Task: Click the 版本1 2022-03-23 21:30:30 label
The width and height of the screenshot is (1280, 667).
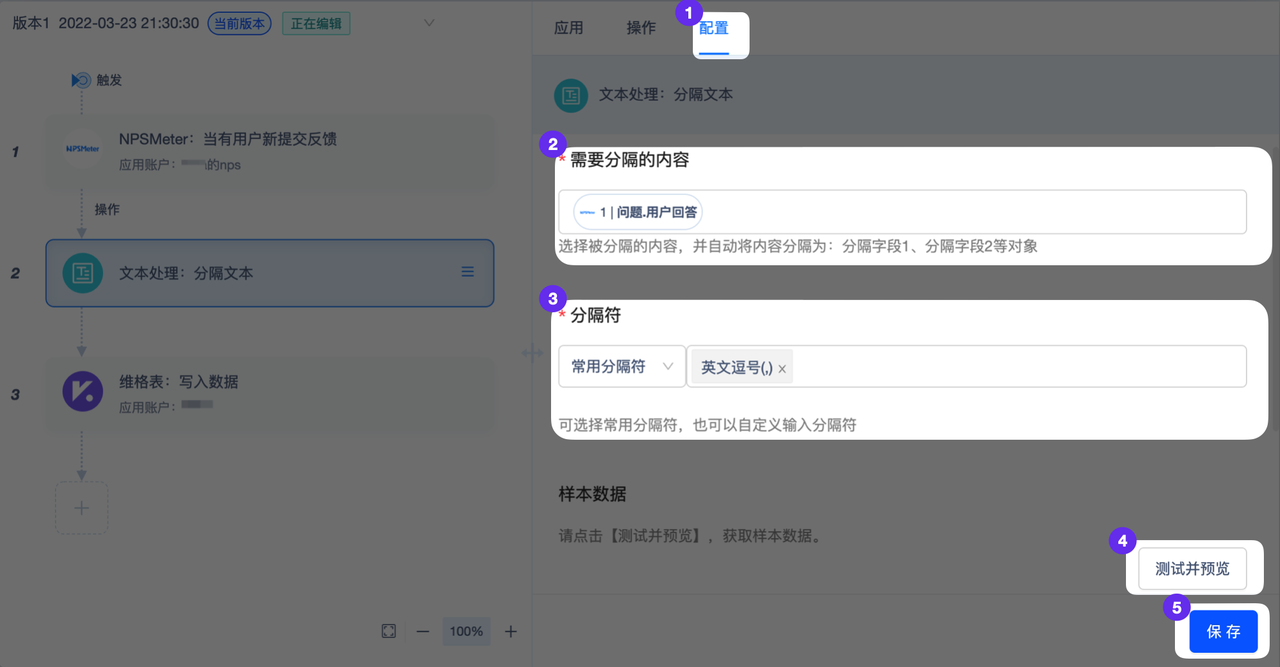Action: coord(105,23)
